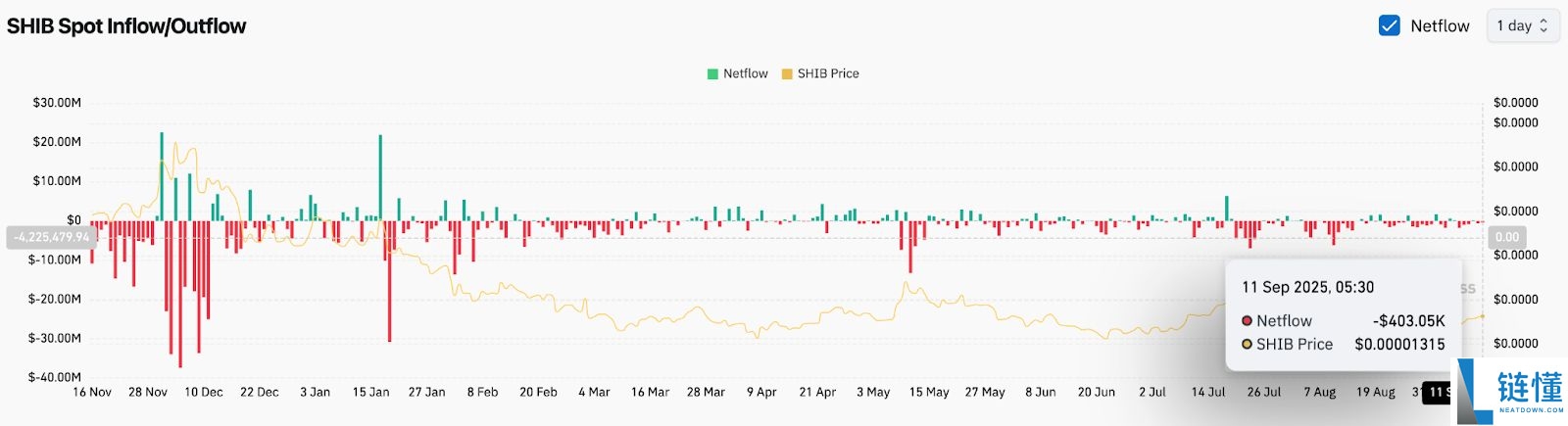The width and height of the screenshot is (1568, 426).
Task: Click the 16 Nov x-axis label
Action: tap(92, 392)
